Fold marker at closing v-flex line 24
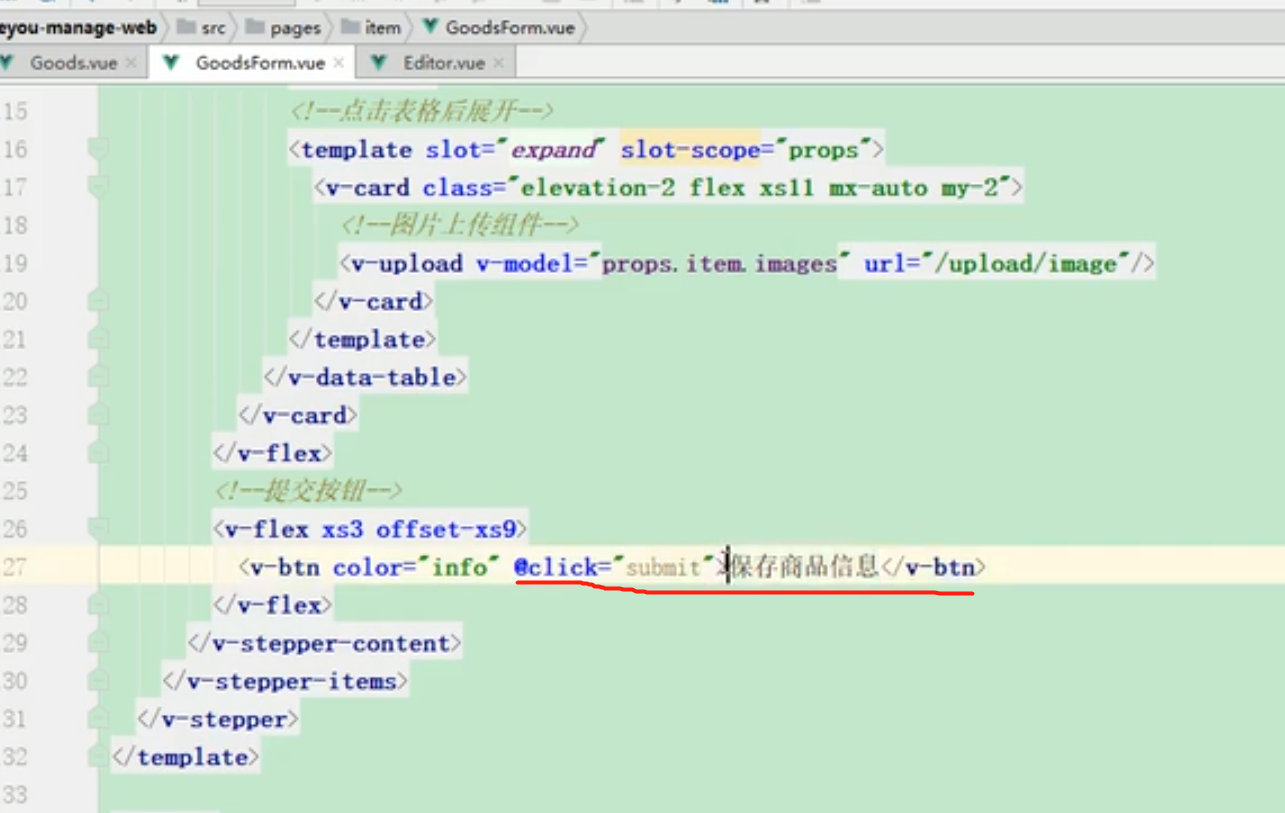The width and height of the screenshot is (1285, 813). (x=98, y=453)
